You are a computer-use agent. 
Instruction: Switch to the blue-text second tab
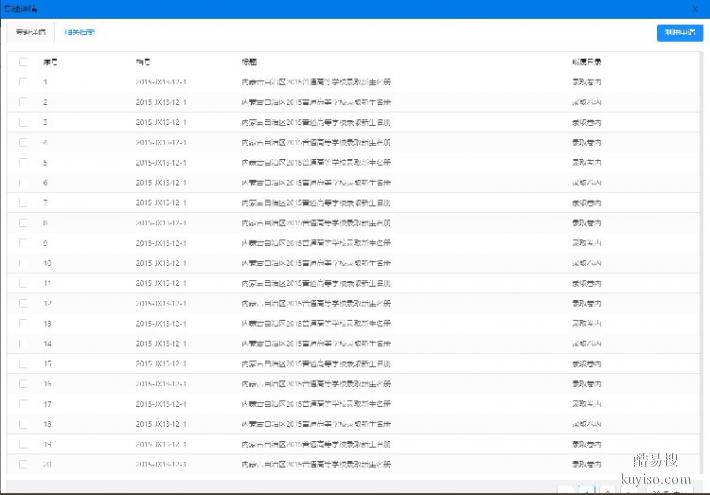(x=79, y=32)
